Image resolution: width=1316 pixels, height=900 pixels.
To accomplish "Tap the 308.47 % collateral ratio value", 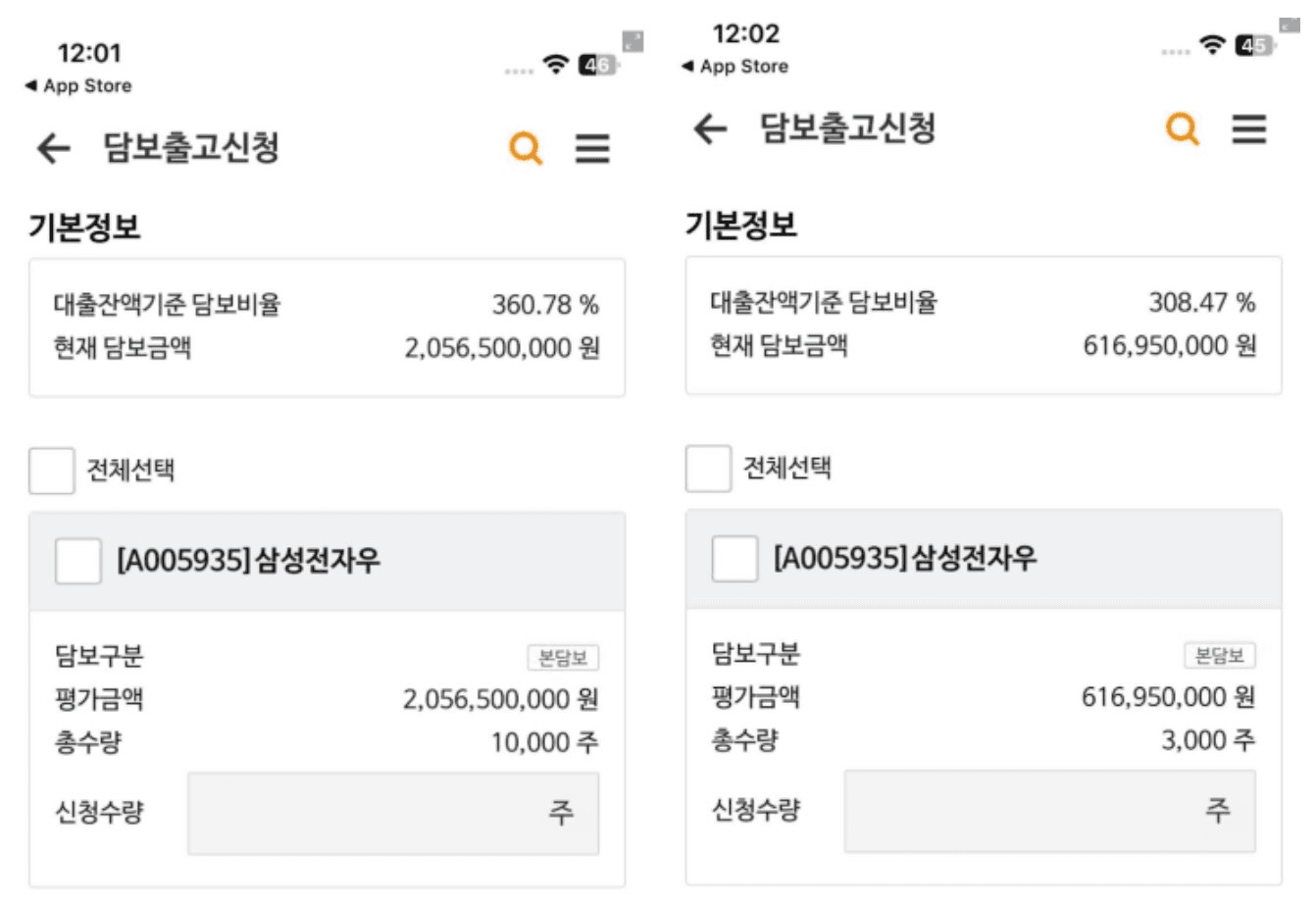I will tap(1202, 303).
